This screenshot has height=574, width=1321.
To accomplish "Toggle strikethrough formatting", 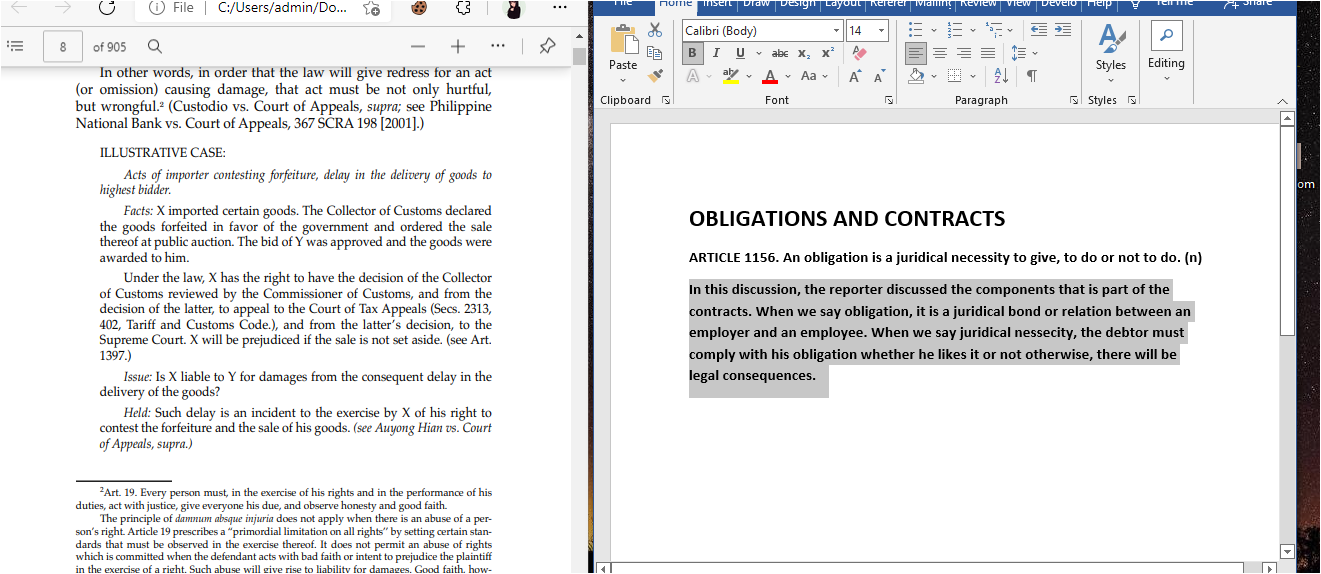I will pyautogui.click(x=780, y=53).
